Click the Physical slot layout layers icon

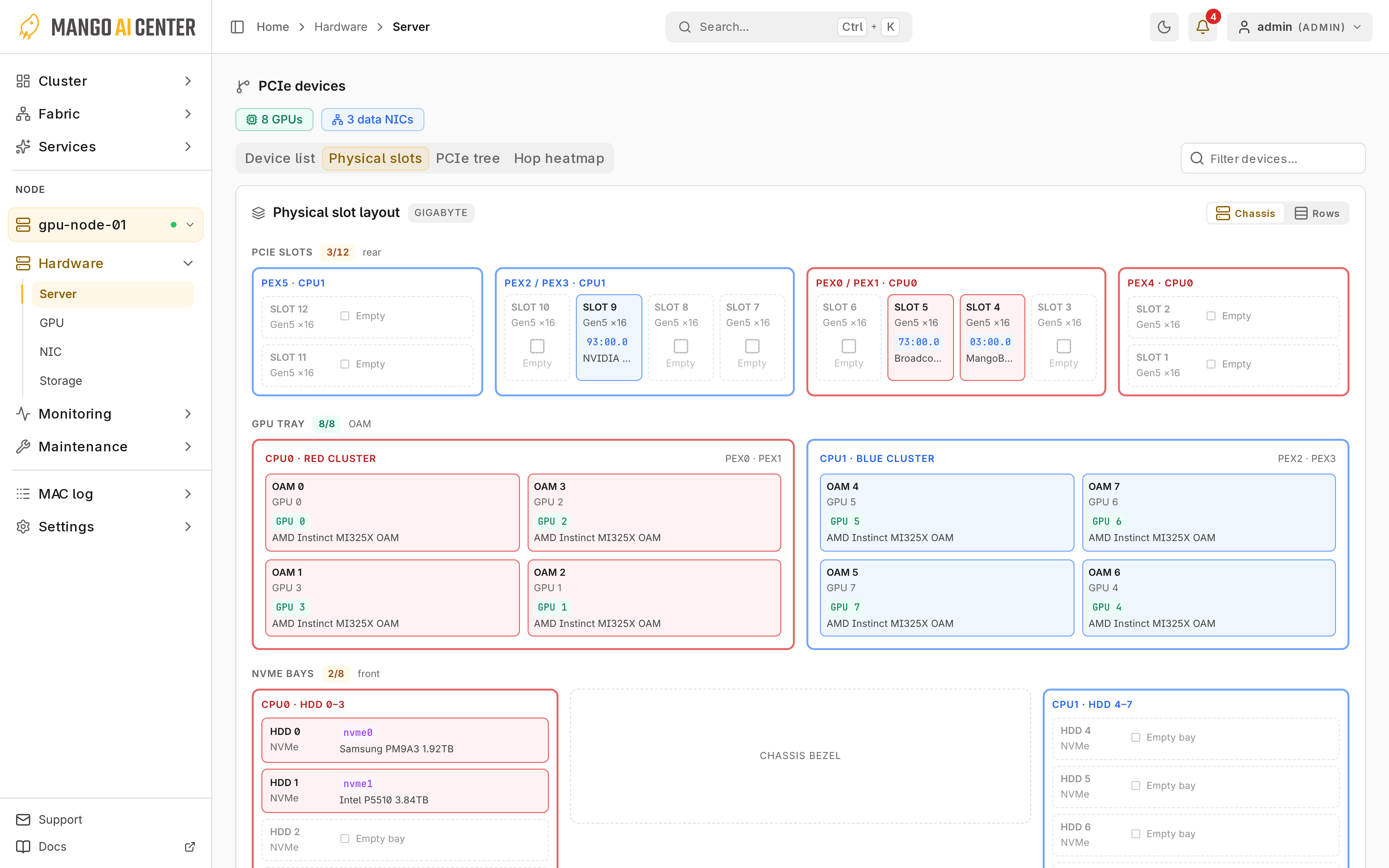(258, 213)
